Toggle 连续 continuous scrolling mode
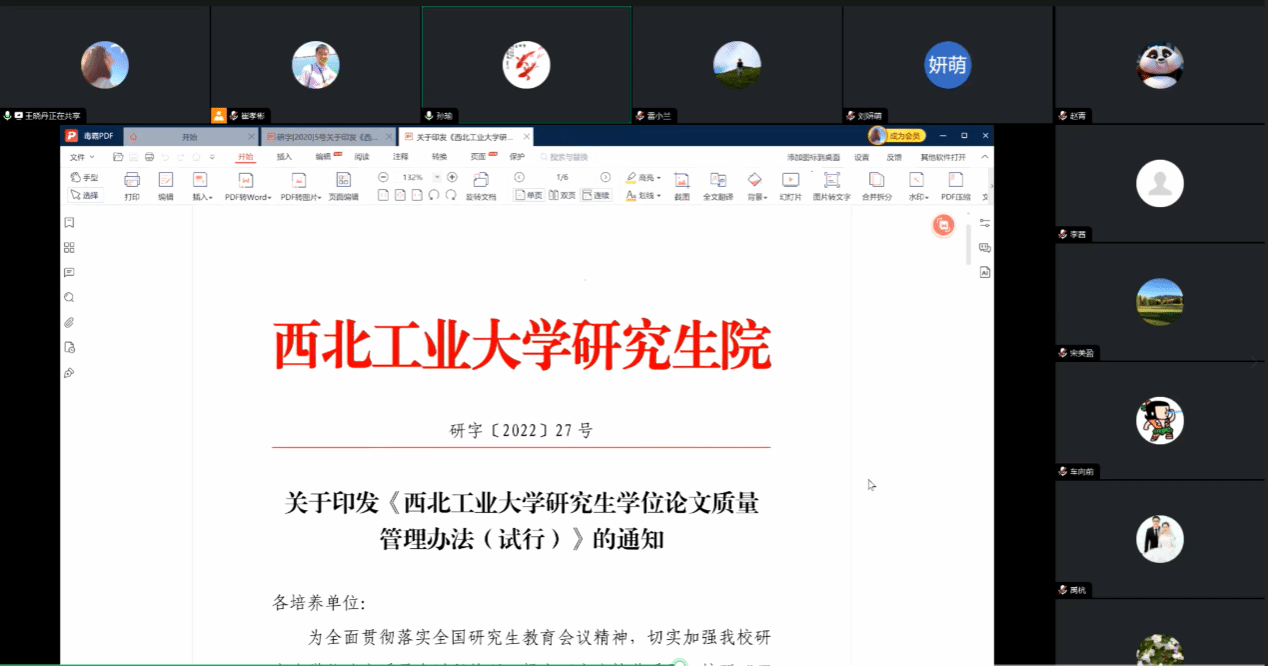Image resolution: width=1268 pixels, height=666 pixels. point(595,196)
